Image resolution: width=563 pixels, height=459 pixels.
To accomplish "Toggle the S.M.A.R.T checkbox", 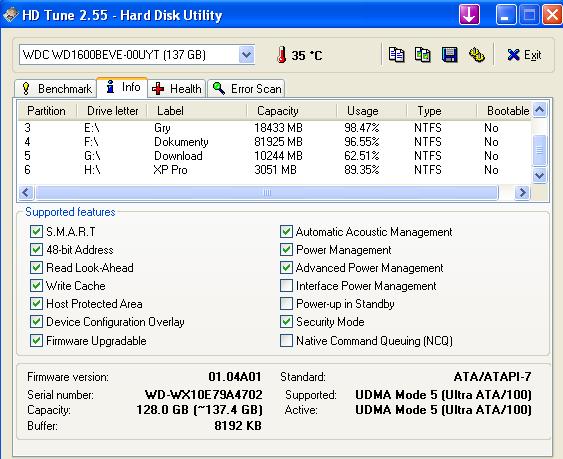I will point(36,232).
